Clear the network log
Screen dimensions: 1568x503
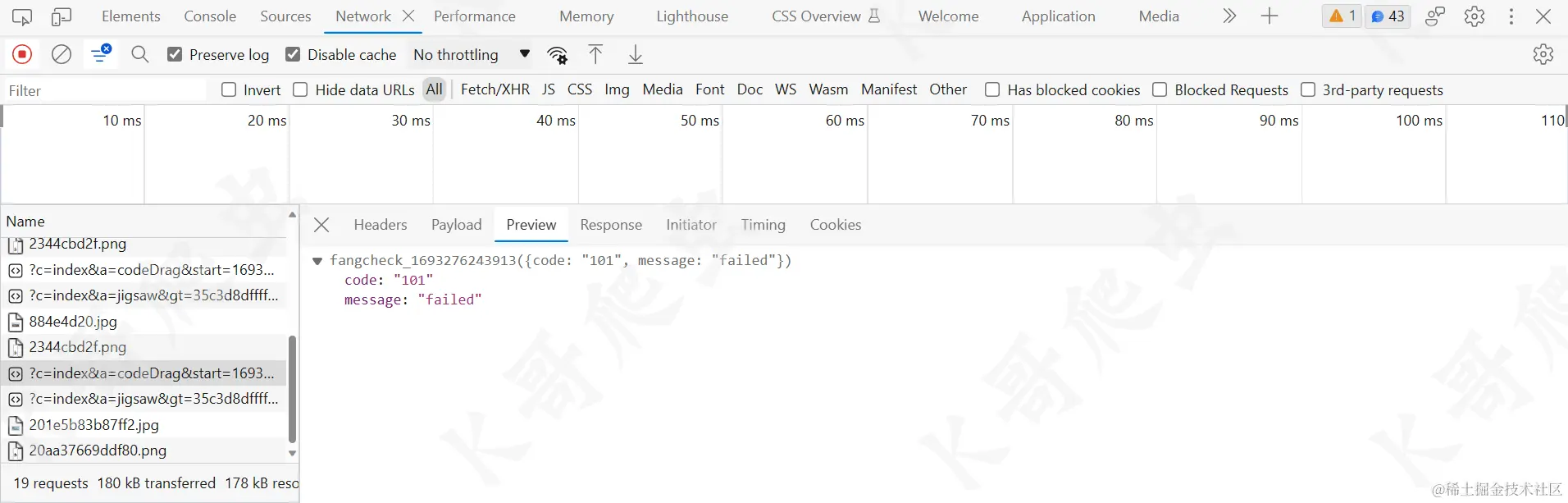pyautogui.click(x=62, y=54)
